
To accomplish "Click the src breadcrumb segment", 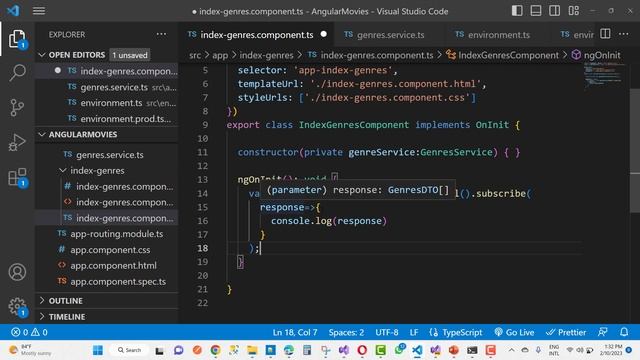I will pyautogui.click(x=195, y=55).
